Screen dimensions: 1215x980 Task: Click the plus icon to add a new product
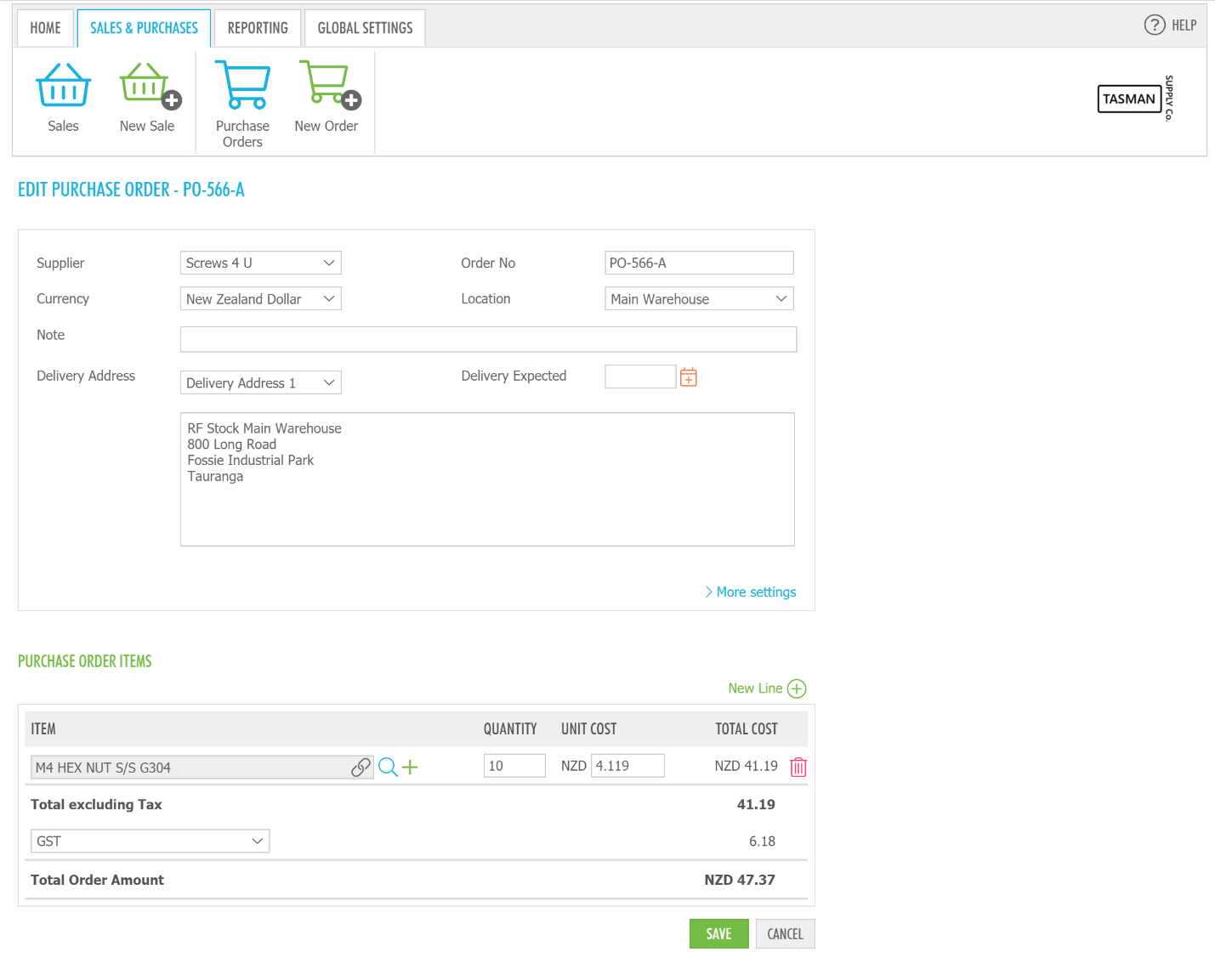pos(411,767)
